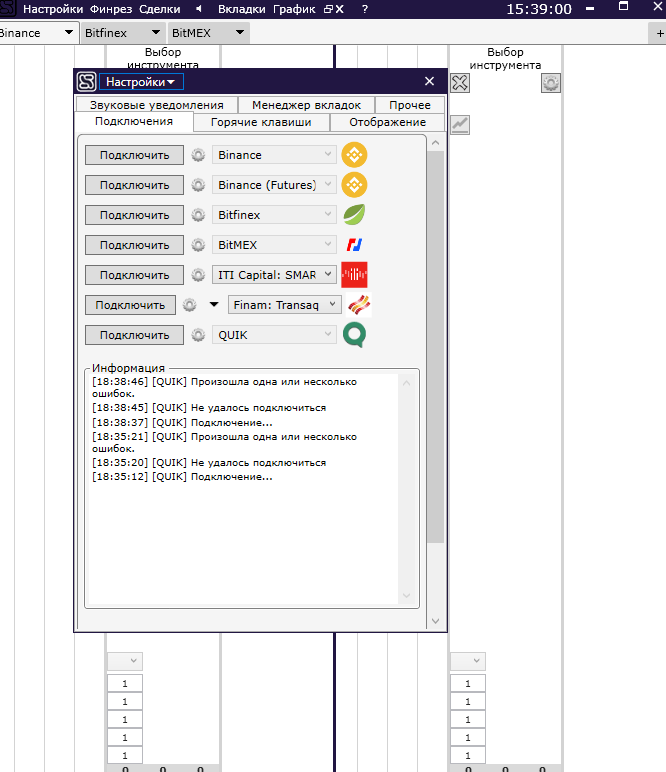This screenshot has height=772, width=666.
Task: Open the QUIK broker dropdown
Action: tap(274, 335)
